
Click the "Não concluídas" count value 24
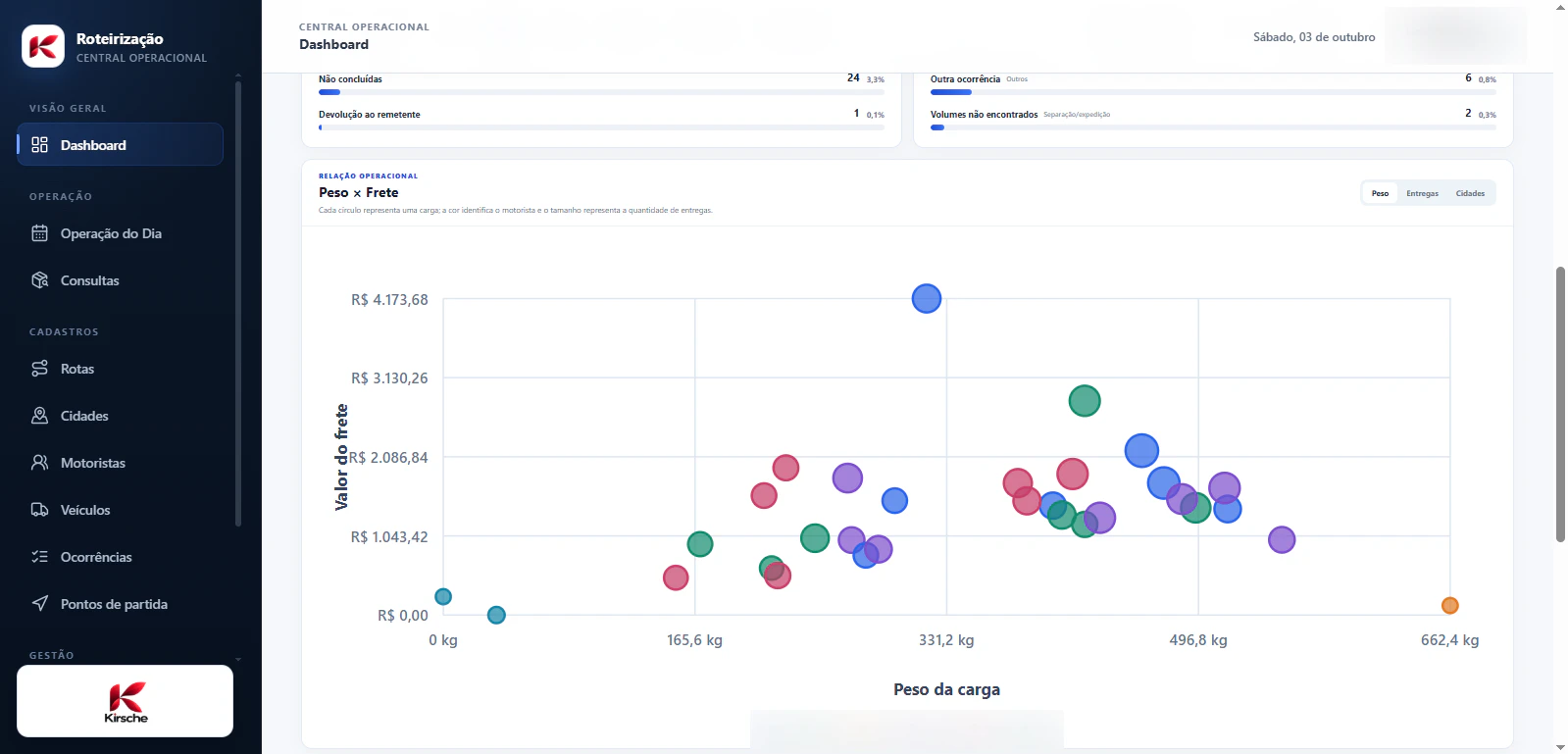point(853,77)
